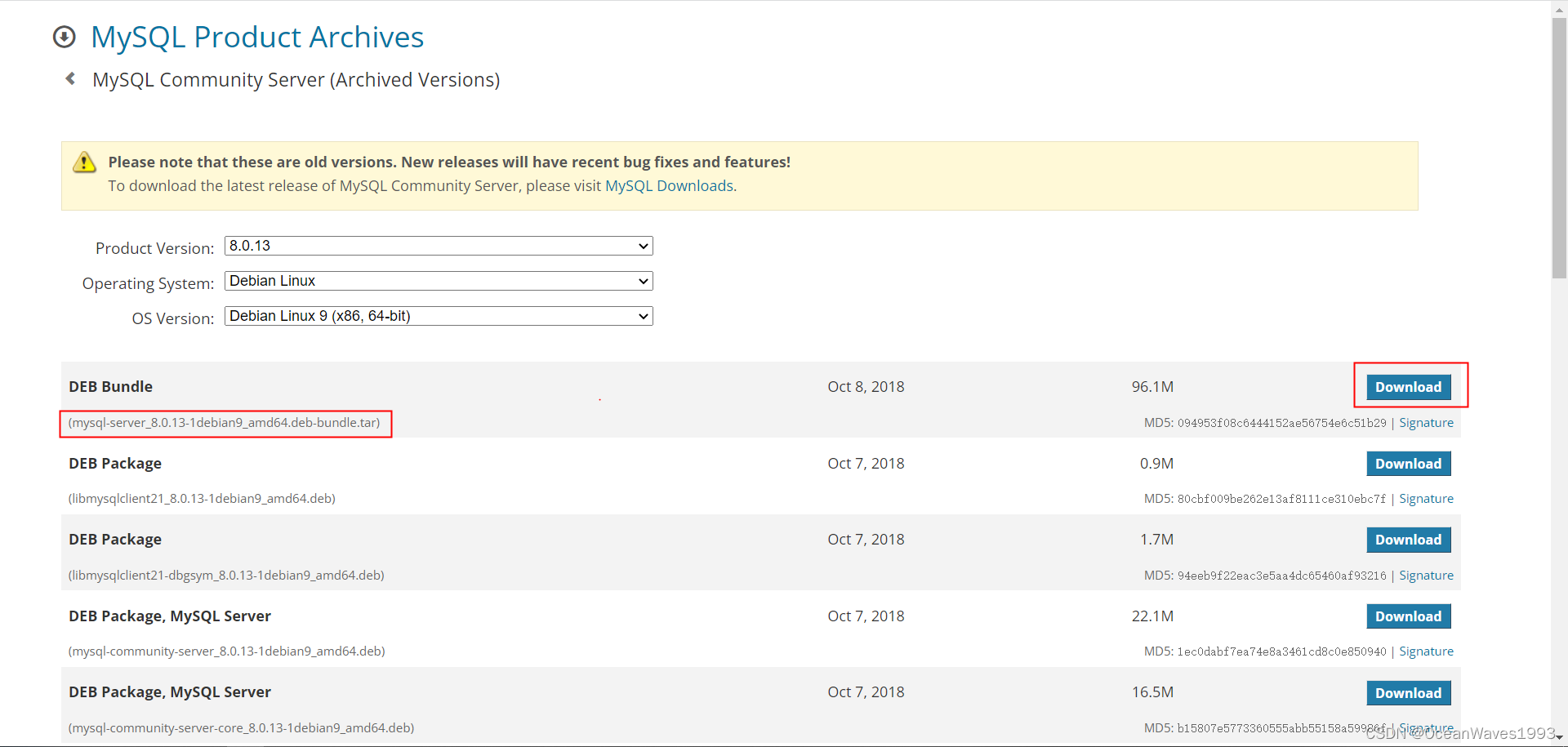Open Signature link for mysql-community-server 22.1M
The height and width of the screenshot is (747, 1568).
[1426, 651]
